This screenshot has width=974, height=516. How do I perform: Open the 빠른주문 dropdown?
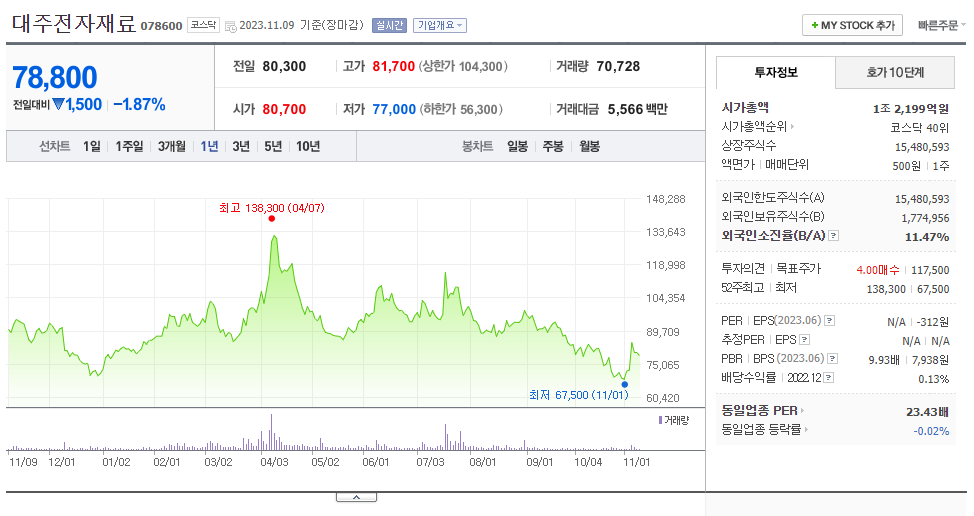click(x=942, y=25)
